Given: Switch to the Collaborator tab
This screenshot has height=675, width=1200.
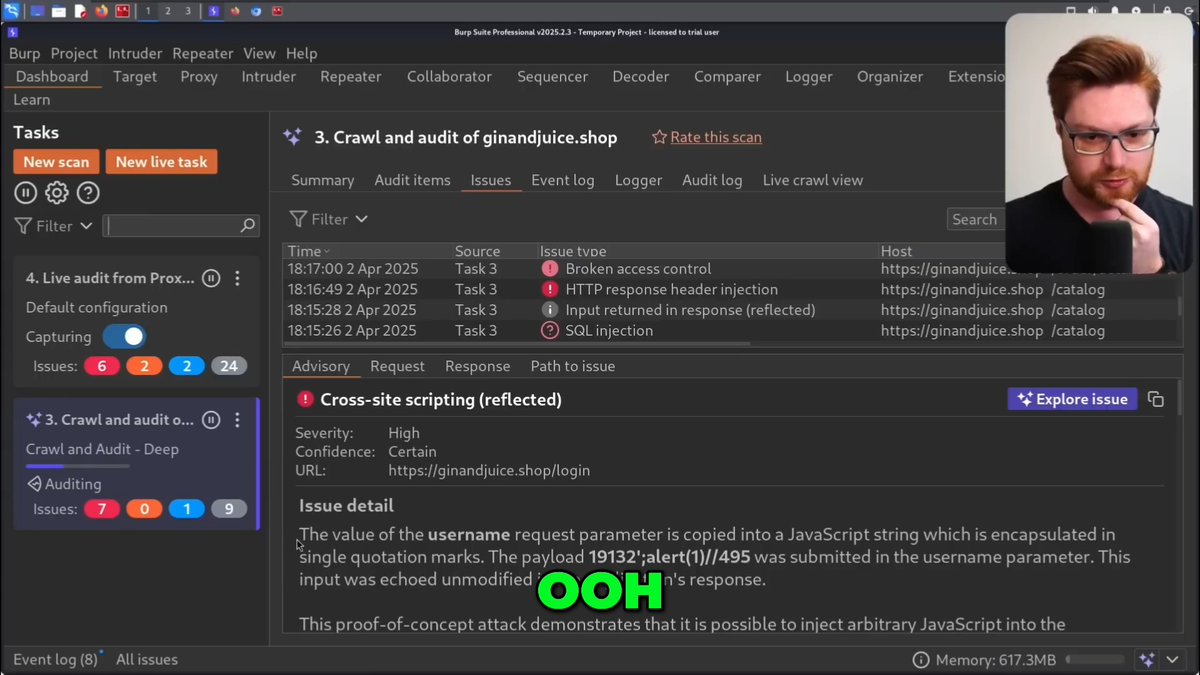Looking at the screenshot, I should 449,76.
